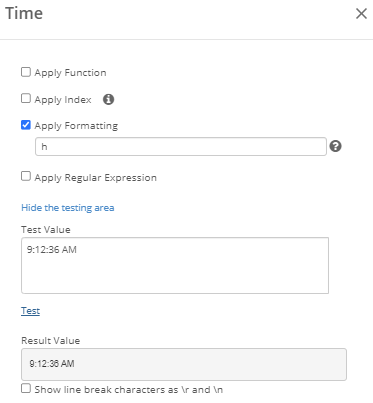The width and height of the screenshot is (373, 403).
Task: Focus the Test Value text area
Action: coord(175,265)
